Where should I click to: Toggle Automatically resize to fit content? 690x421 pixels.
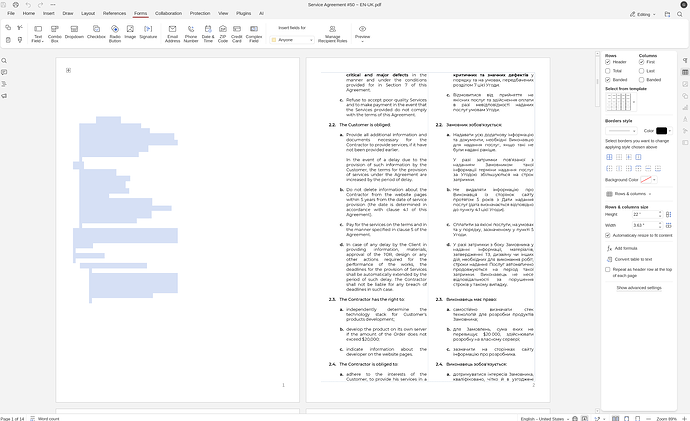click(x=609, y=234)
